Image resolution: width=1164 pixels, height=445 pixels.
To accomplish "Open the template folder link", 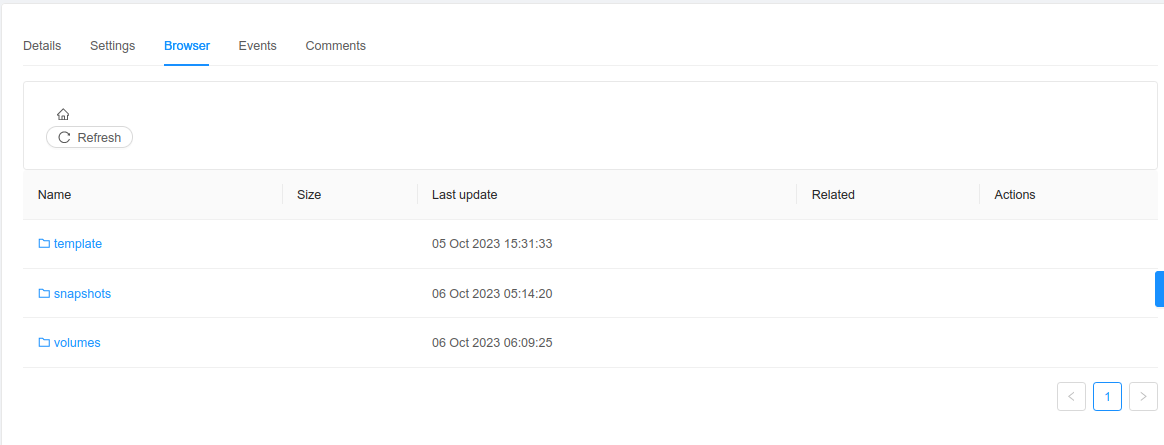I will pos(78,244).
